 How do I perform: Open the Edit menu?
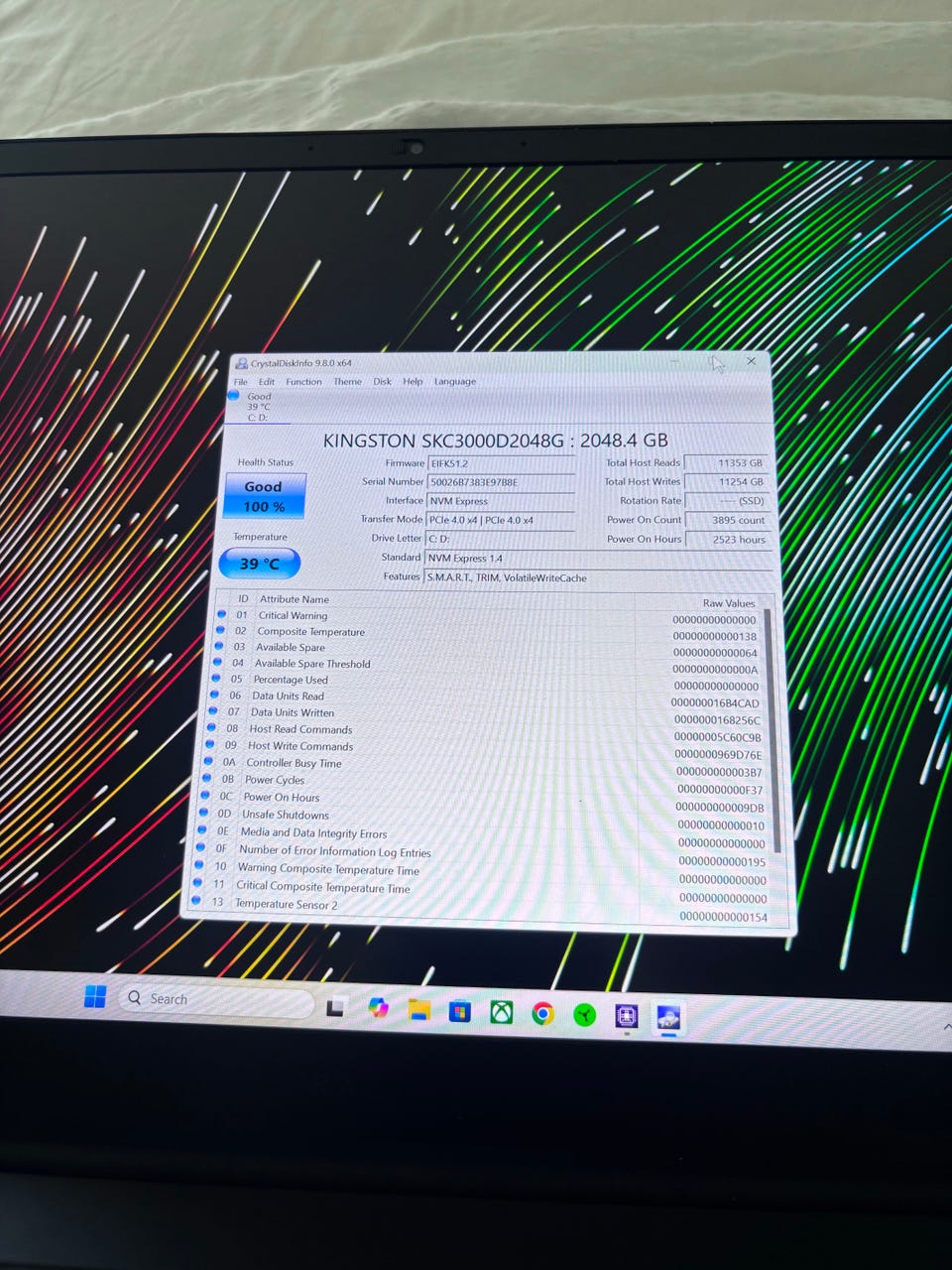pos(267,381)
